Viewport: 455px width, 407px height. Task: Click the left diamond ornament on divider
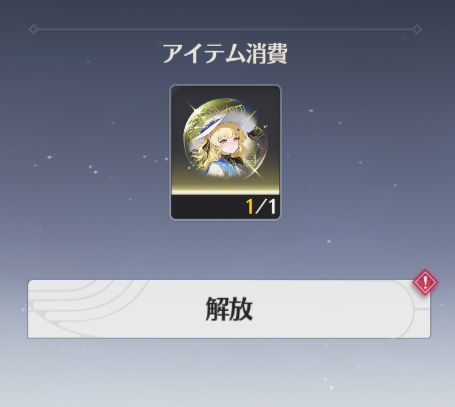[33, 29]
